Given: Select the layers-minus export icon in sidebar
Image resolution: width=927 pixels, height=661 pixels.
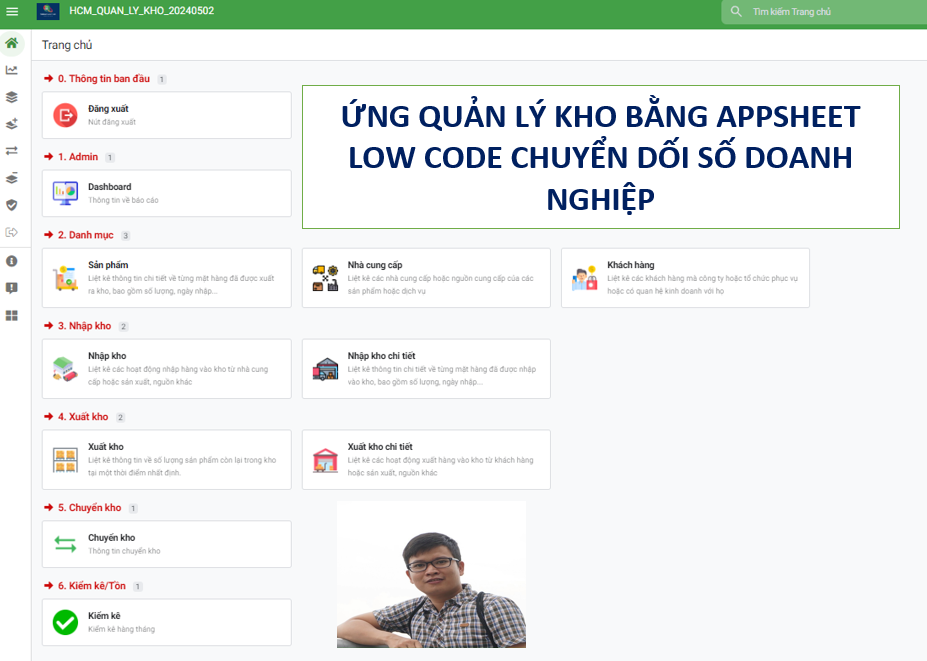Looking at the screenshot, I should coord(12,178).
